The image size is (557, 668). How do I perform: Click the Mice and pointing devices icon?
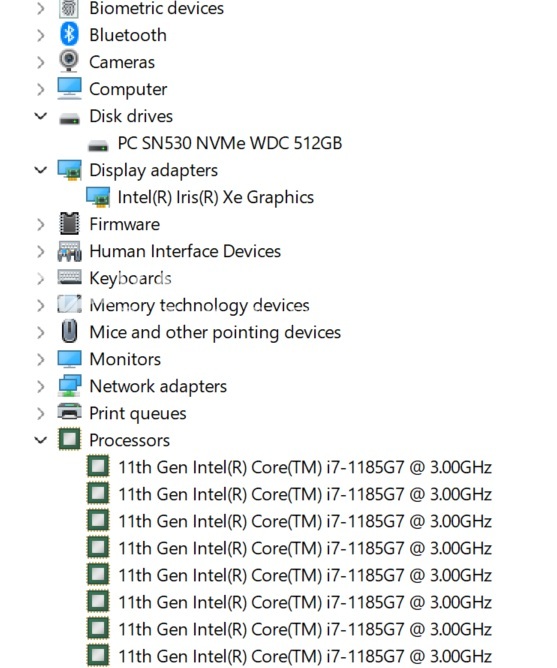click(x=69, y=331)
